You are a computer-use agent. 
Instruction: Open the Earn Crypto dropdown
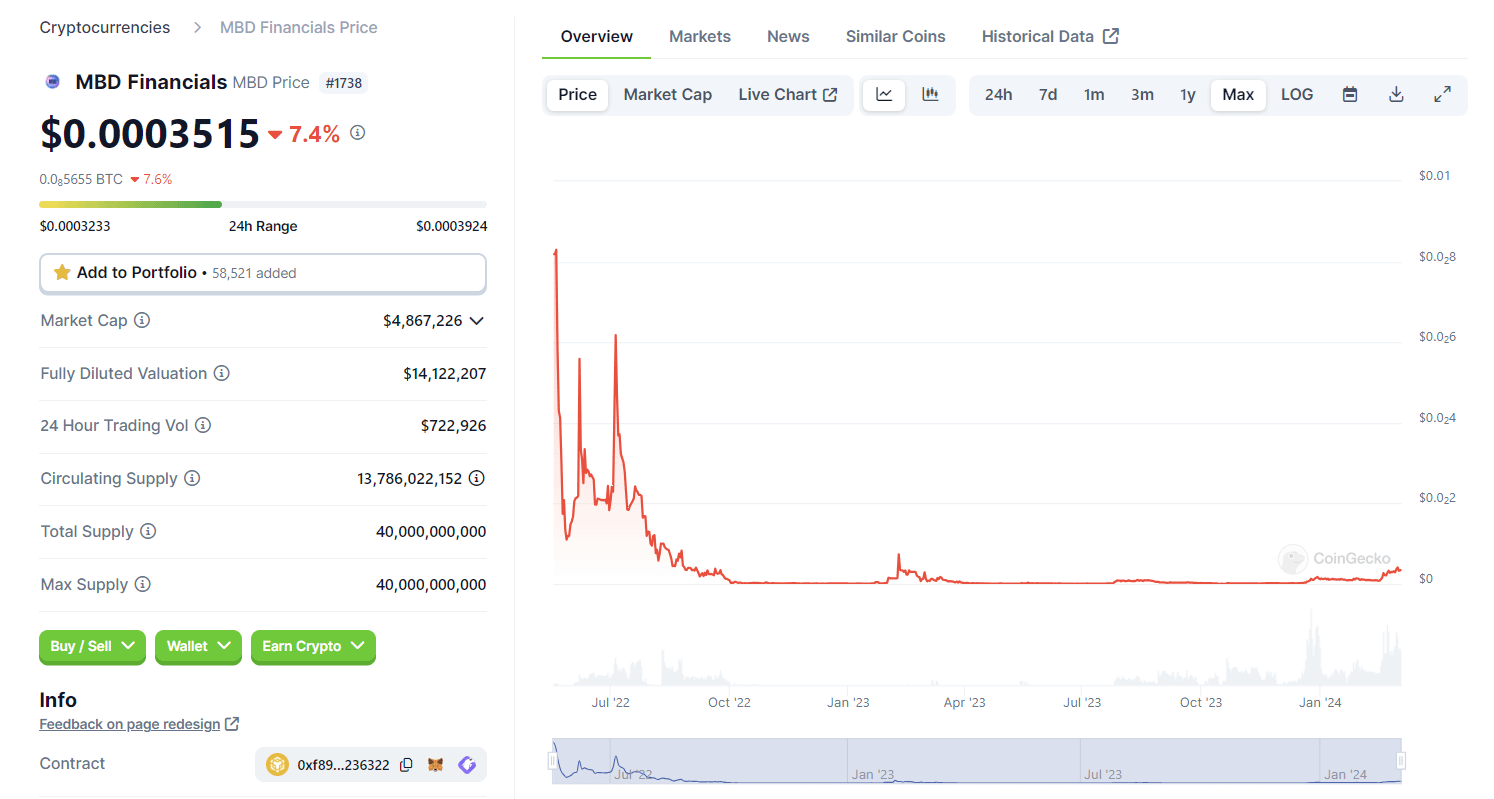point(312,647)
